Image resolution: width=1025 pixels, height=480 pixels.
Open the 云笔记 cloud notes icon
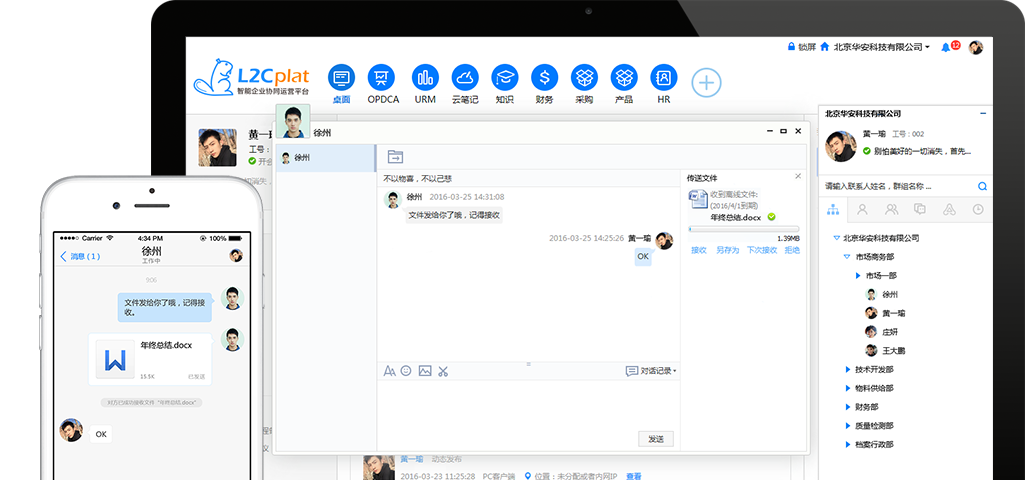pyautogui.click(x=466, y=78)
